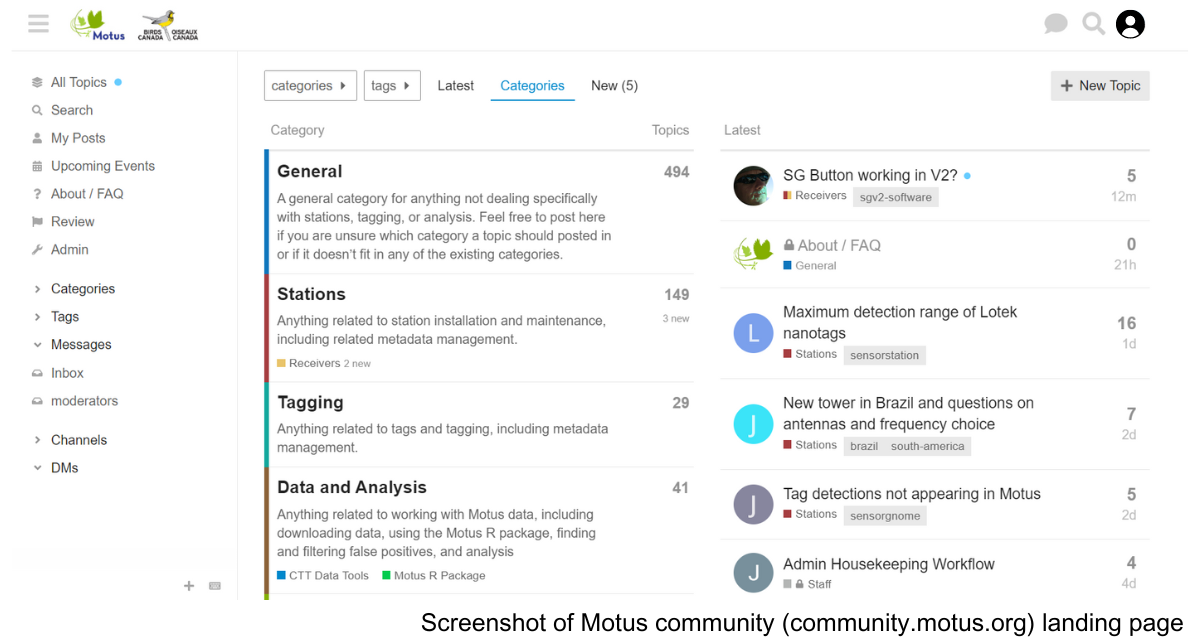The height and width of the screenshot is (640, 1200).
Task: Switch to the Latest tab
Action: click(x=455, y=86)
